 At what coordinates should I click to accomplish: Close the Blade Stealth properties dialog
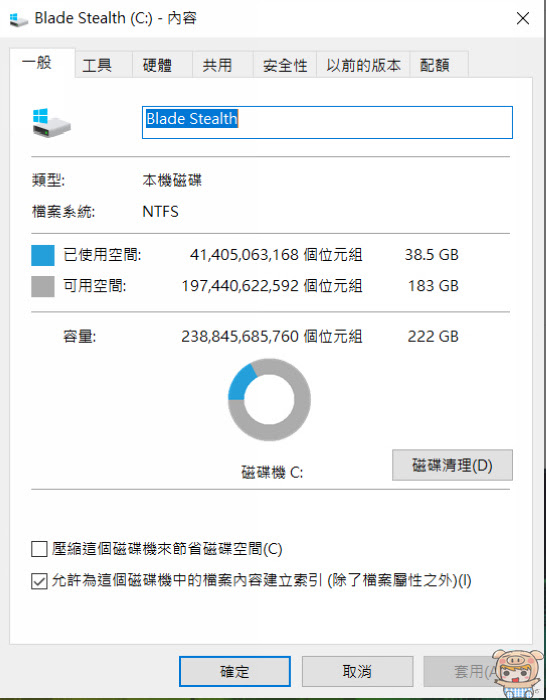523,18
